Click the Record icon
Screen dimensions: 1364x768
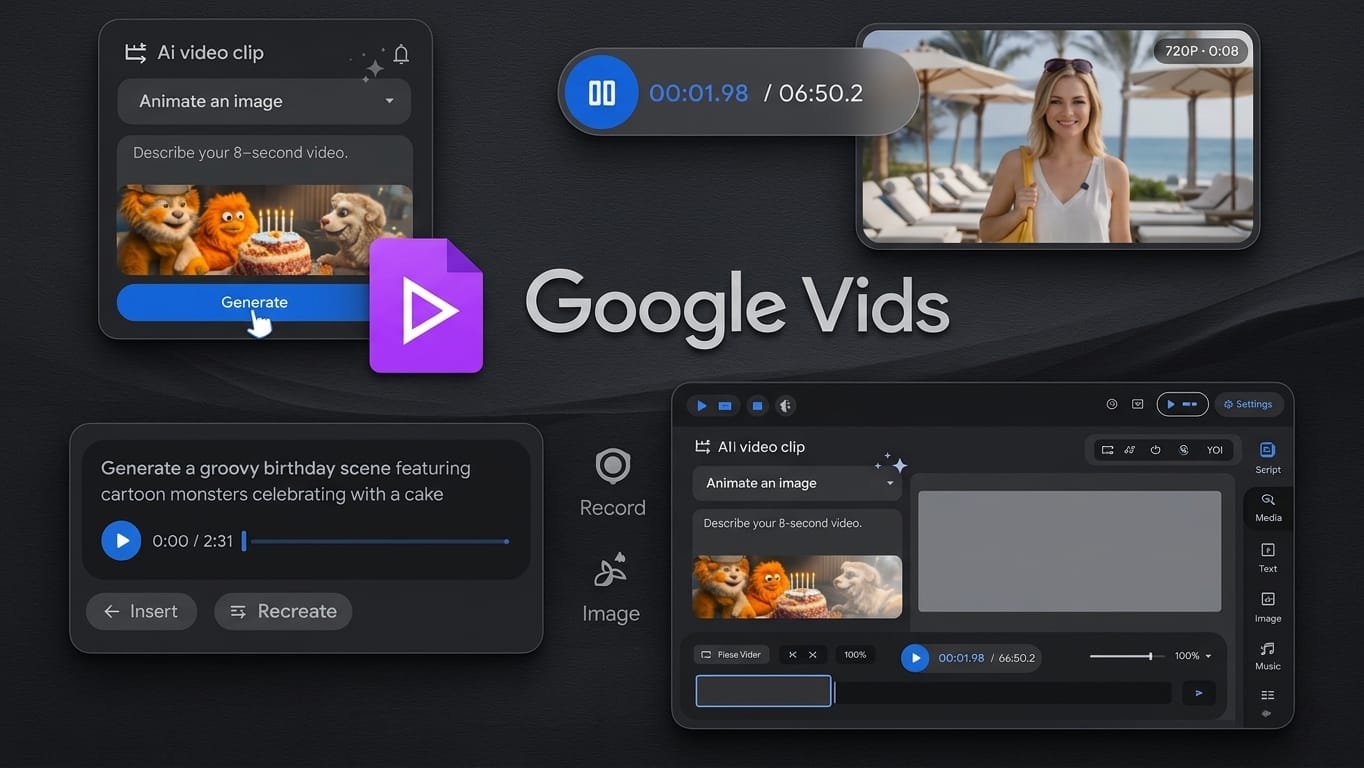[612, 466]
